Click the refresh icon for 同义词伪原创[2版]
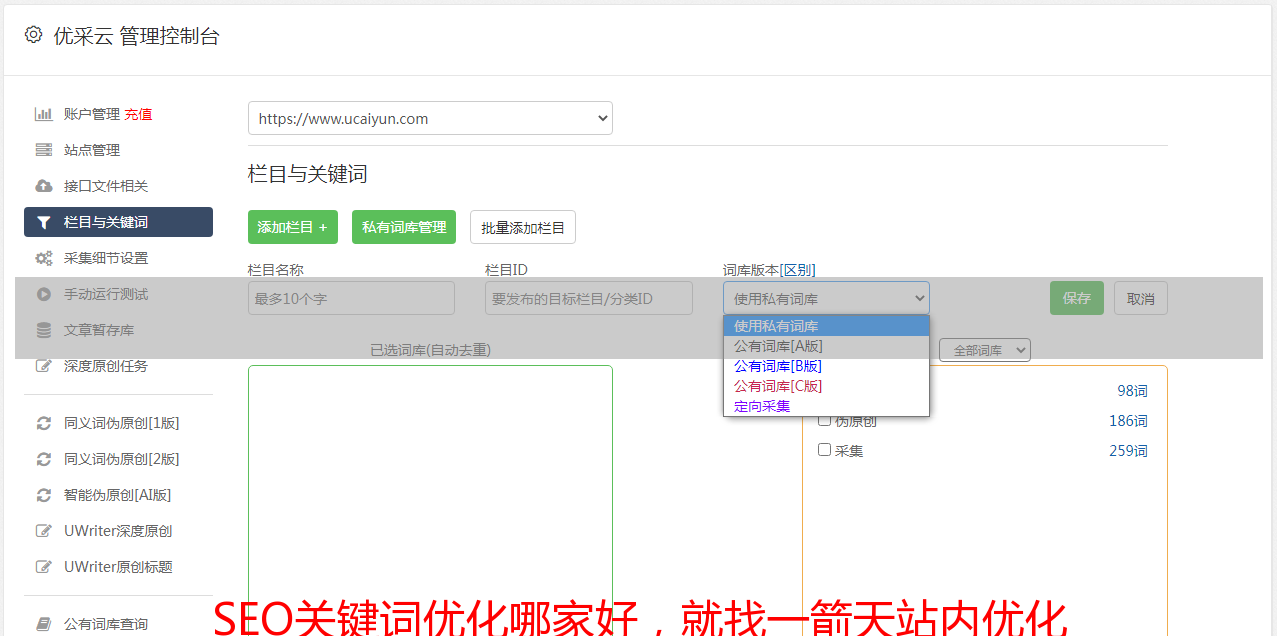The image size is (1277, 636). pyautogui.click(x=44, y=459)
